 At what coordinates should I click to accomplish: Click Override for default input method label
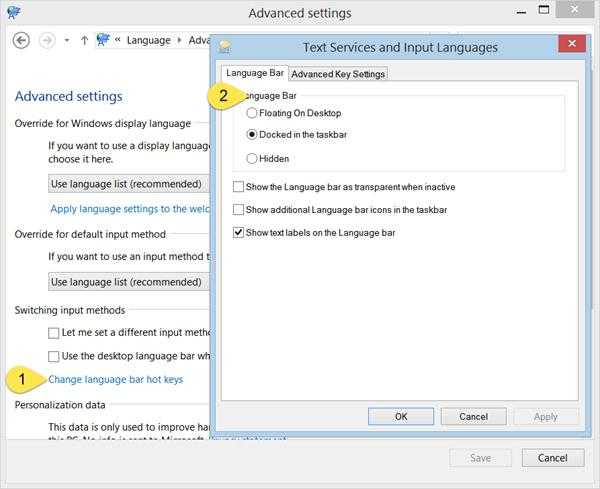[x=90, y=234]
